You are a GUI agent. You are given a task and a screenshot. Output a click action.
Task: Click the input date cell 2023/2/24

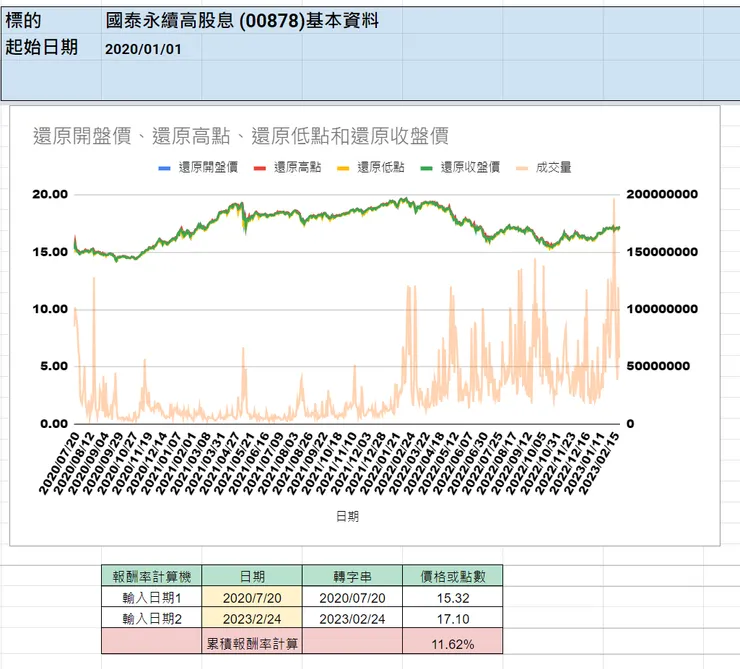252,618
